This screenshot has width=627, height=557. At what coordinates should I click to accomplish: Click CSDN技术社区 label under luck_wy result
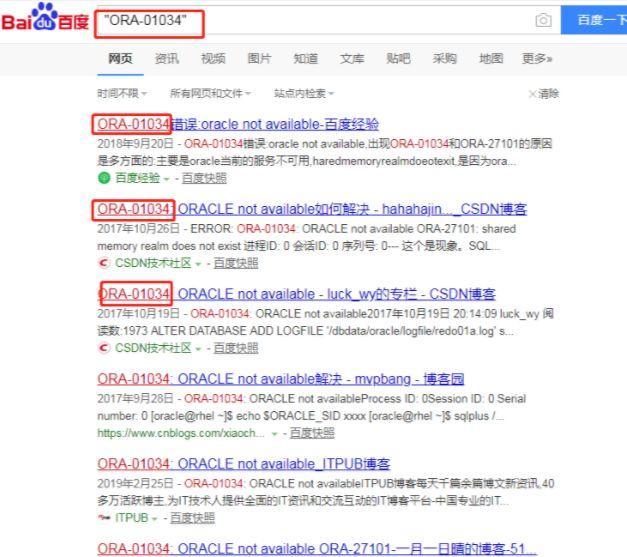pos(153,348)
